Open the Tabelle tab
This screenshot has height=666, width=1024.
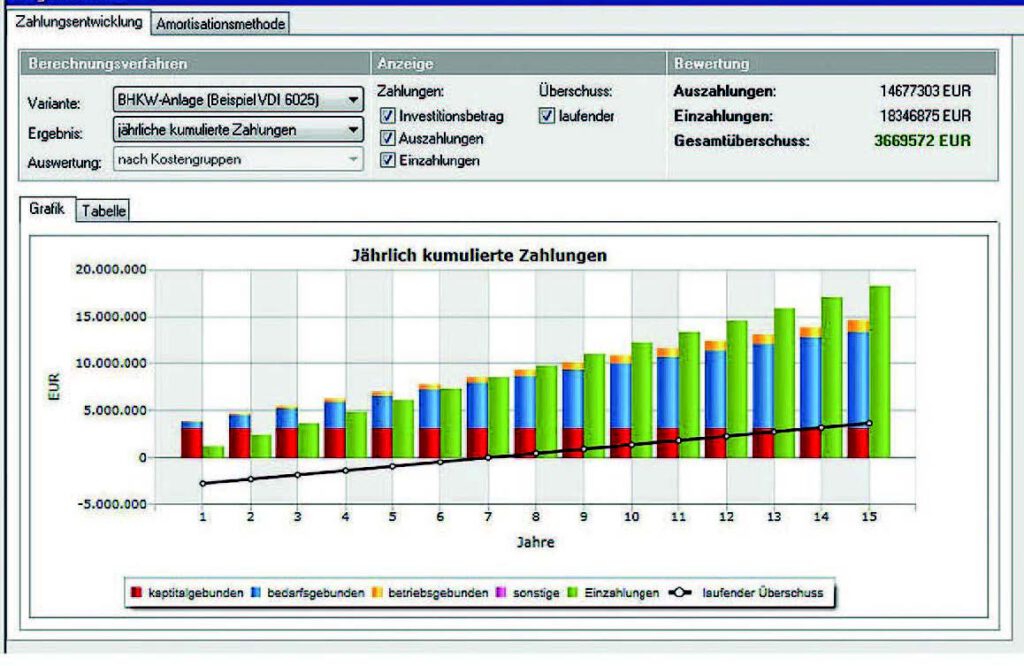click(103, 211)
